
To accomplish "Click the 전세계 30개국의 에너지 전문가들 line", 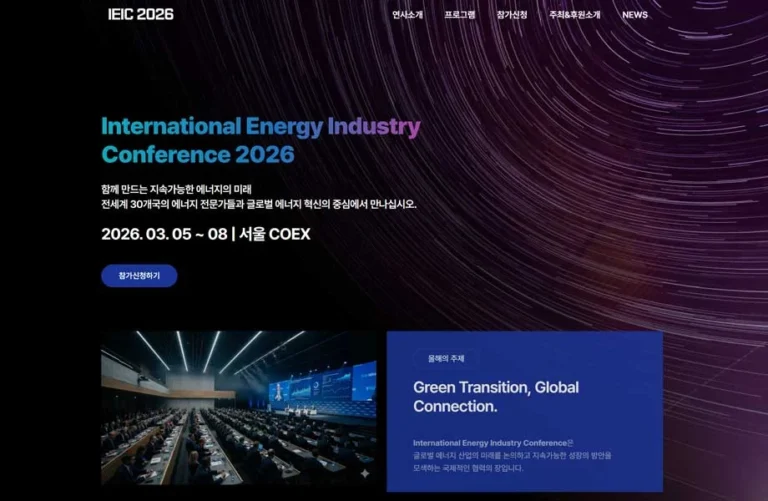I will [x=259, y=204].
